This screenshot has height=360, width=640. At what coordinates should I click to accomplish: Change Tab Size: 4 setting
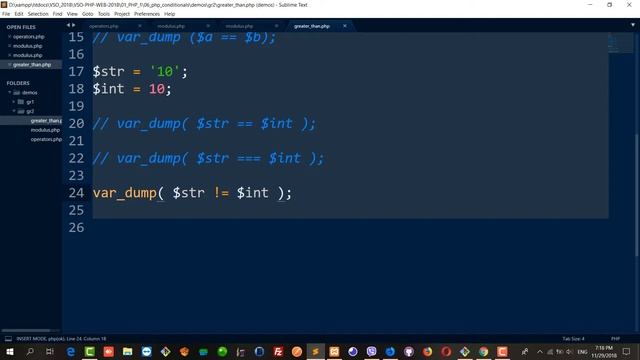pos(573,339)
